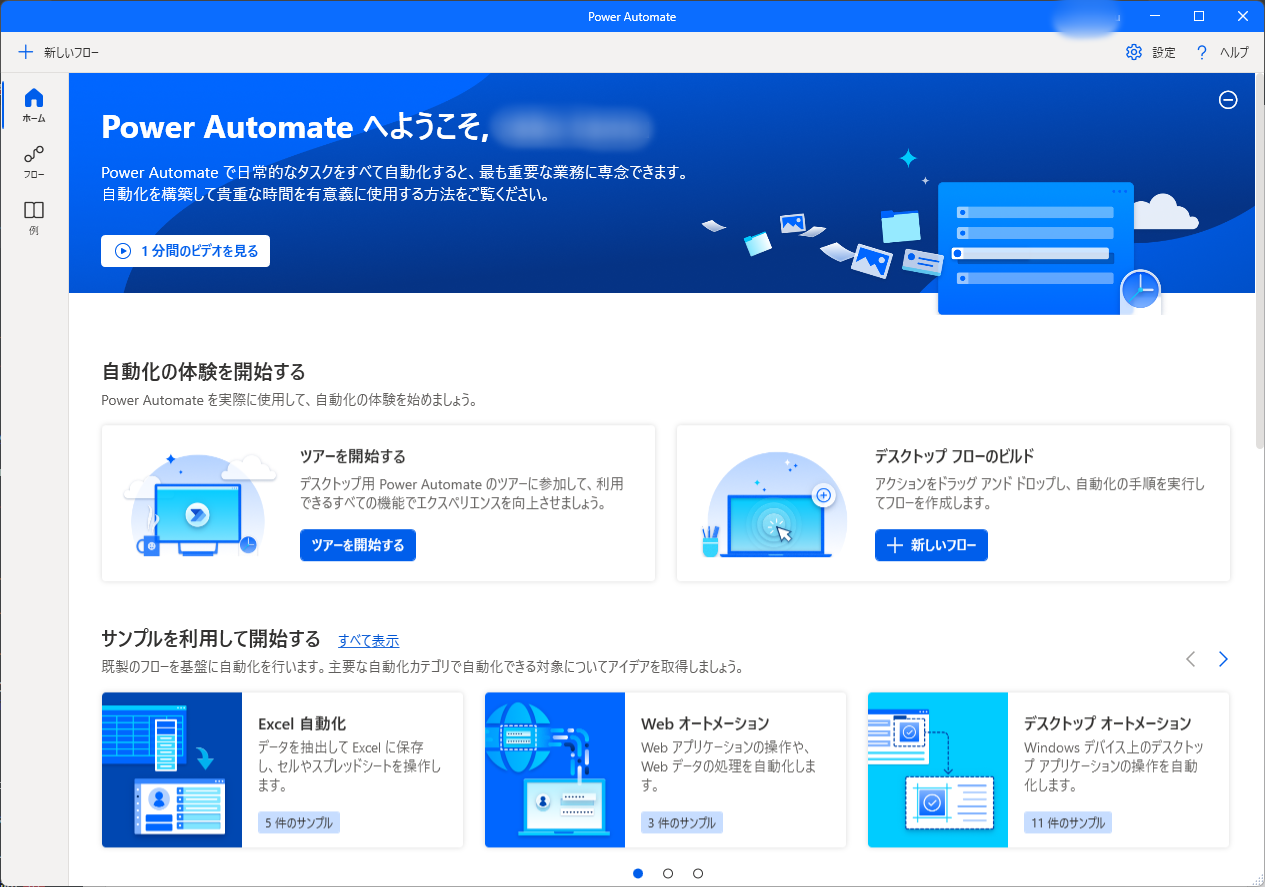Open the Excel 自動化 sample card
This screenshot has height=887, width=1265.
282,769
